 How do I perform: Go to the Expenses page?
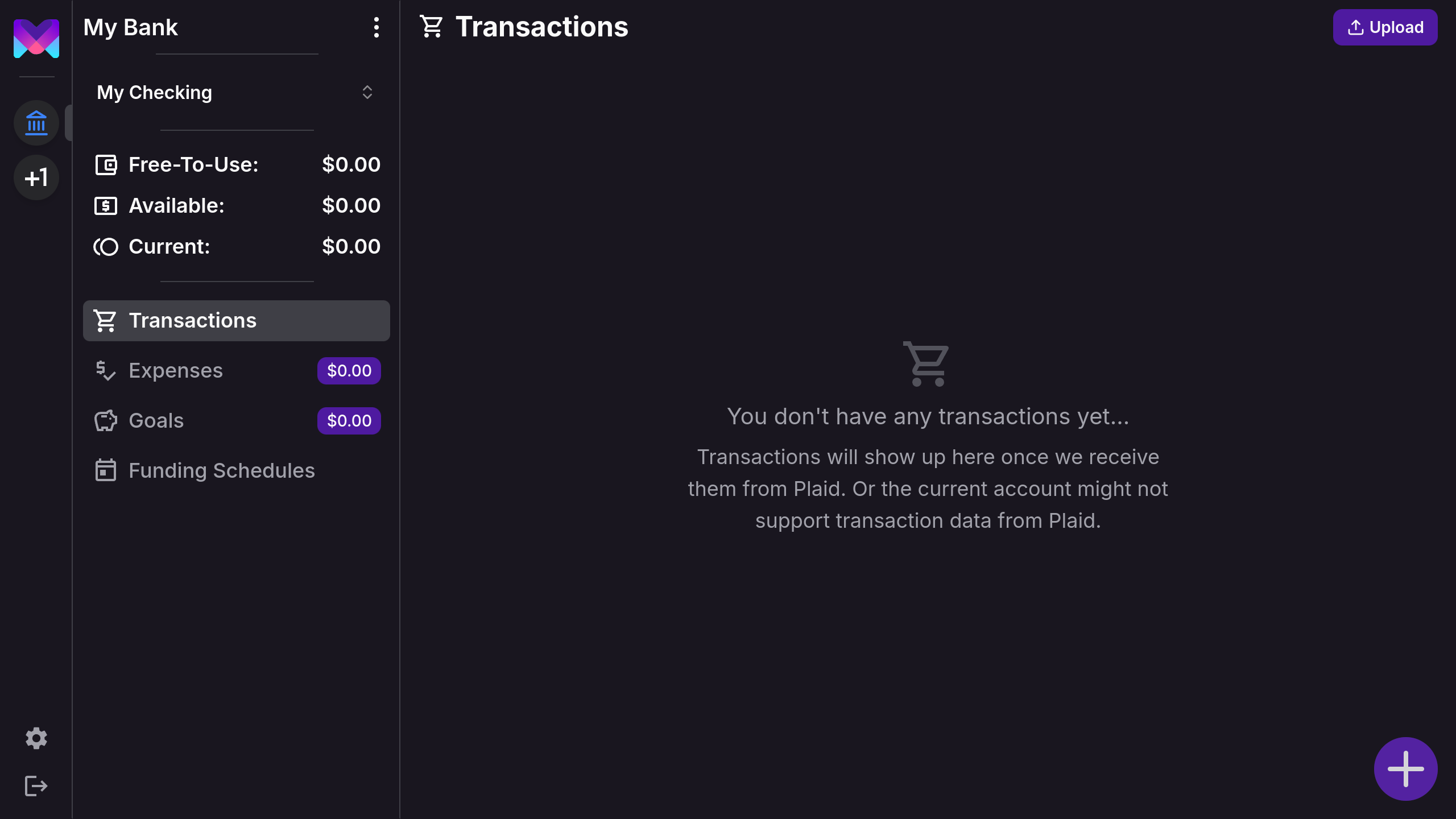click(x=176, y=371)
